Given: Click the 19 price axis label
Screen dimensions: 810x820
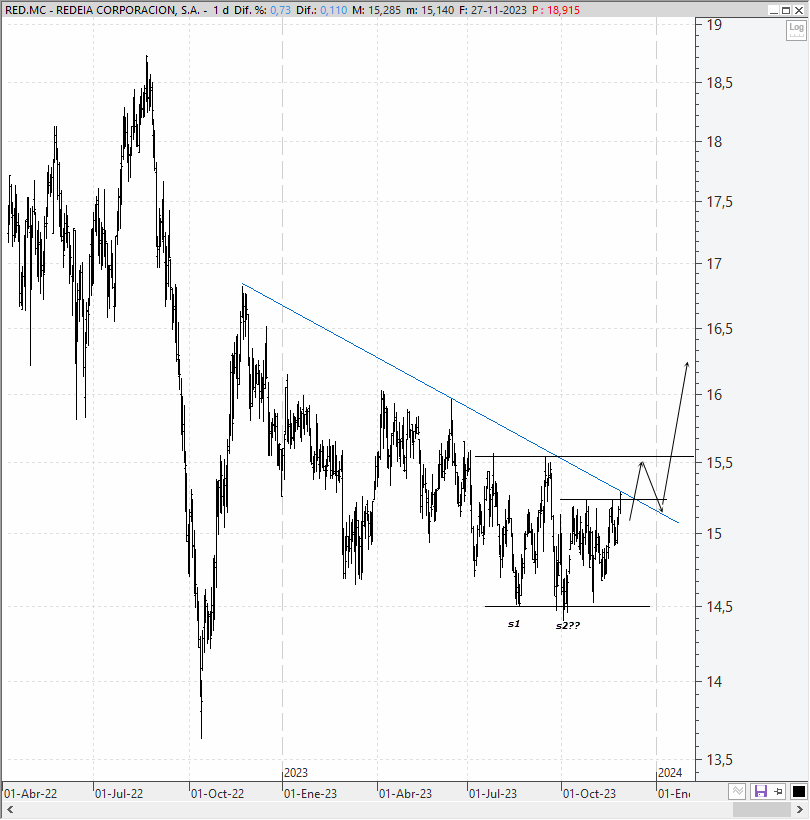Looking at the screenshot, I should point(714,25).
